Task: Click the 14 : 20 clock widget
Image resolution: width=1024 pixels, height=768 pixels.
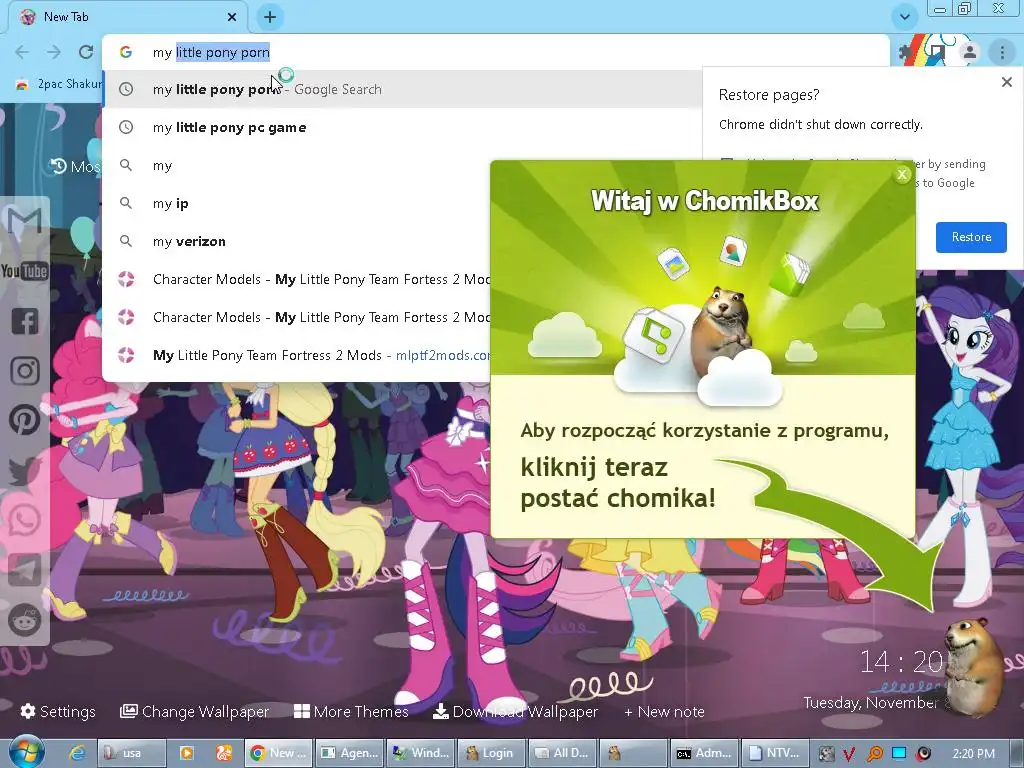Action: pos(901,662)
